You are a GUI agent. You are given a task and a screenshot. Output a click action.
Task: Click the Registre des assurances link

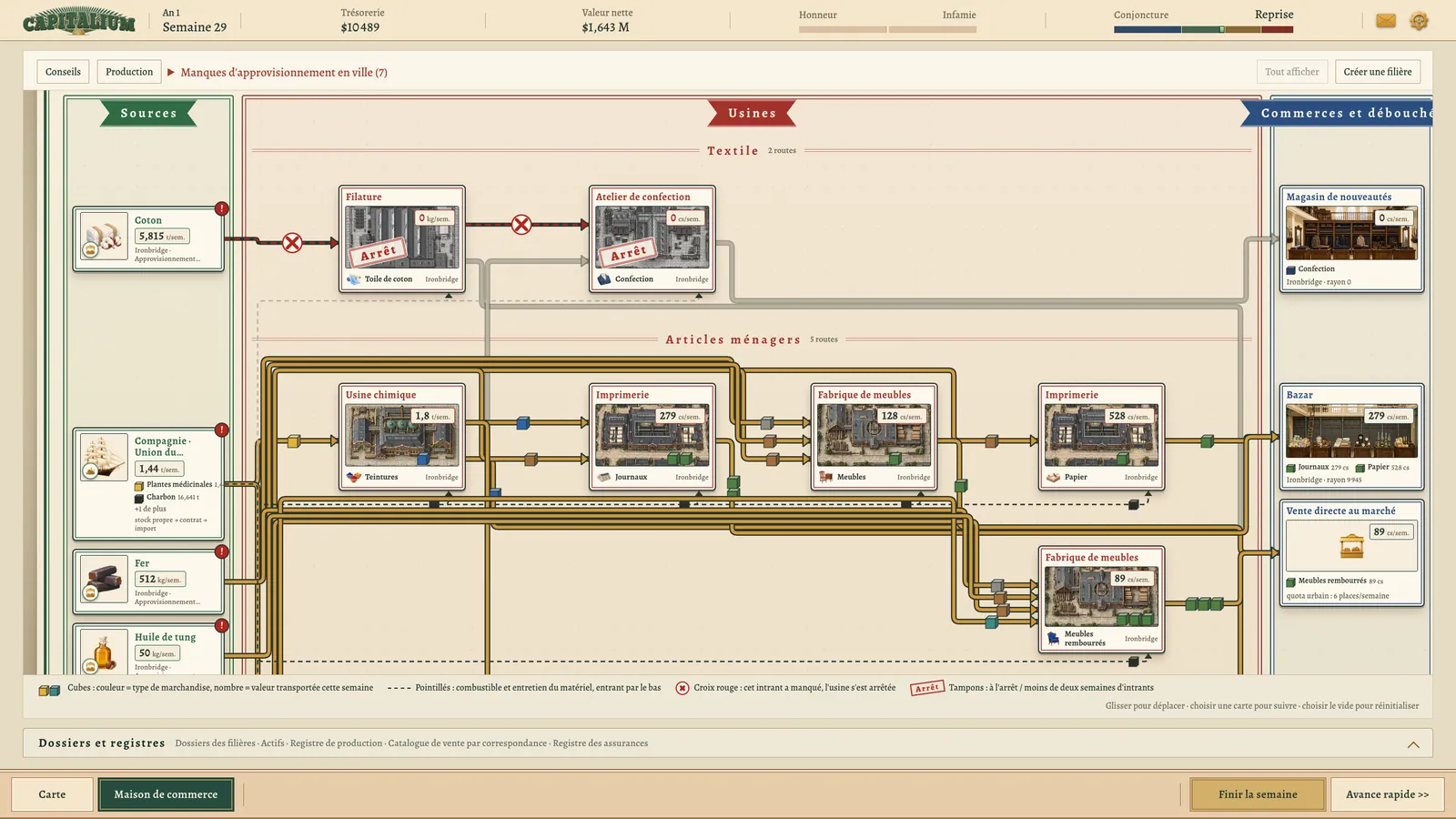[x=601, y=743]
